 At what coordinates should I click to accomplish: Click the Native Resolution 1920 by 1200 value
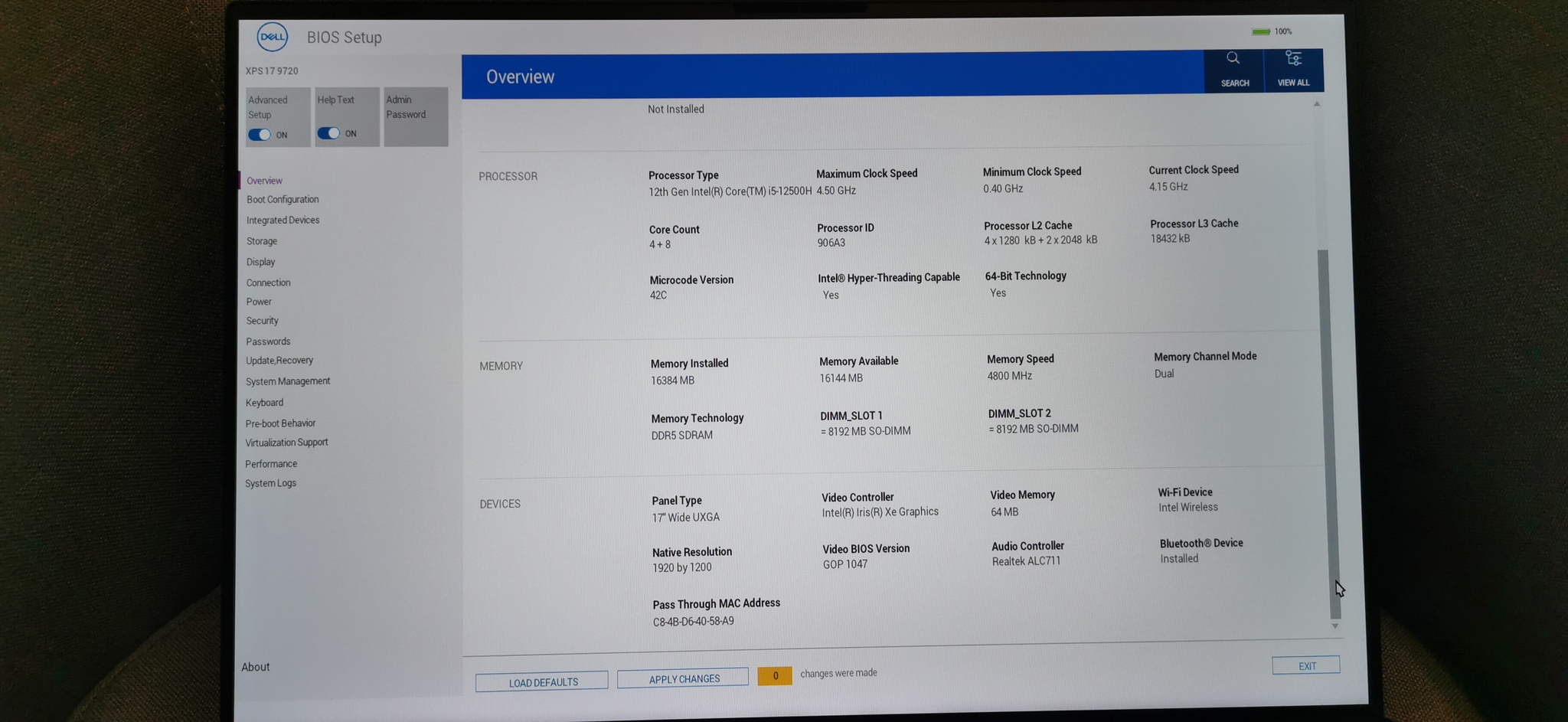681,567
